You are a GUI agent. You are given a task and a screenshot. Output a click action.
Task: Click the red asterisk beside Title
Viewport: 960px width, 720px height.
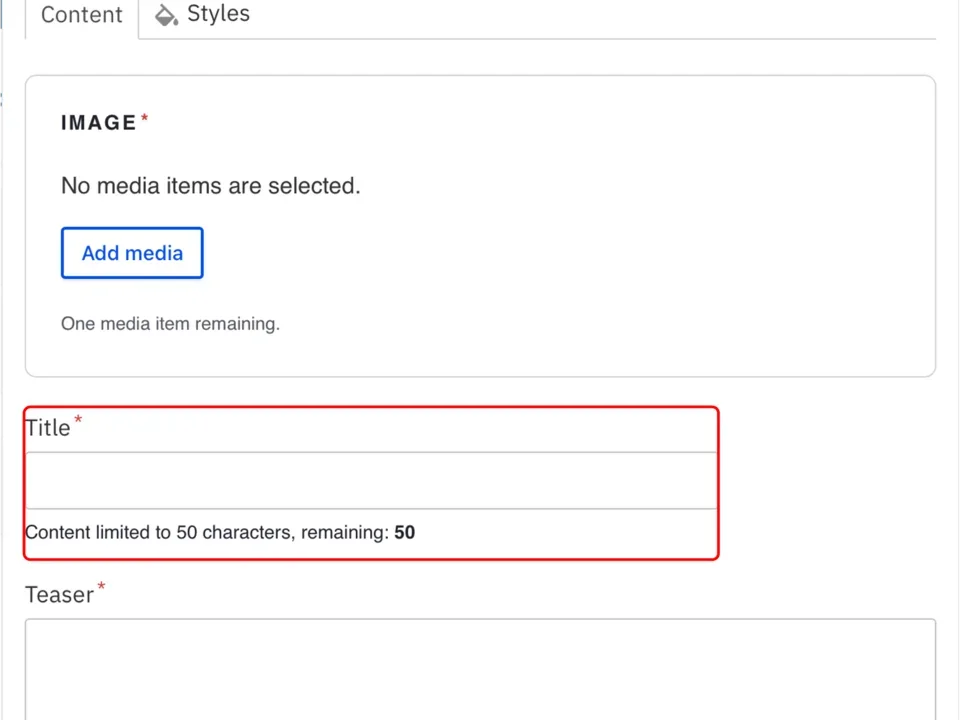click(77, 420)
